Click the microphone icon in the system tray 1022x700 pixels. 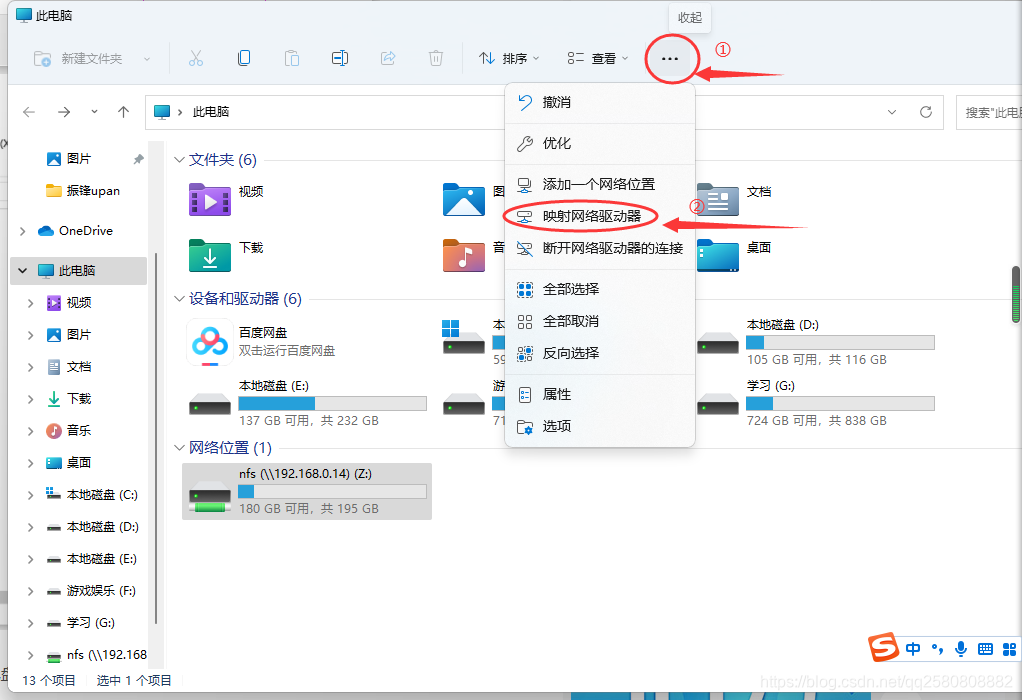pyautogui.click(x=961, y=649)
